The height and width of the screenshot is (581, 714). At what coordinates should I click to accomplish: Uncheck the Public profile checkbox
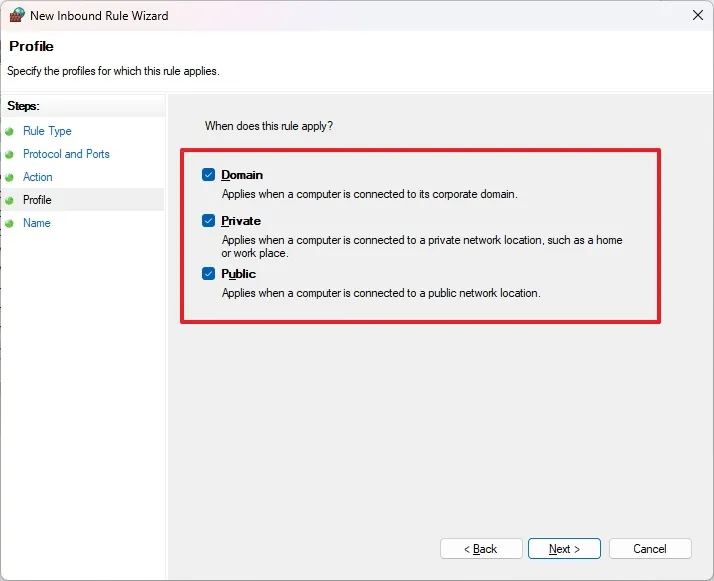coord(209,274)
